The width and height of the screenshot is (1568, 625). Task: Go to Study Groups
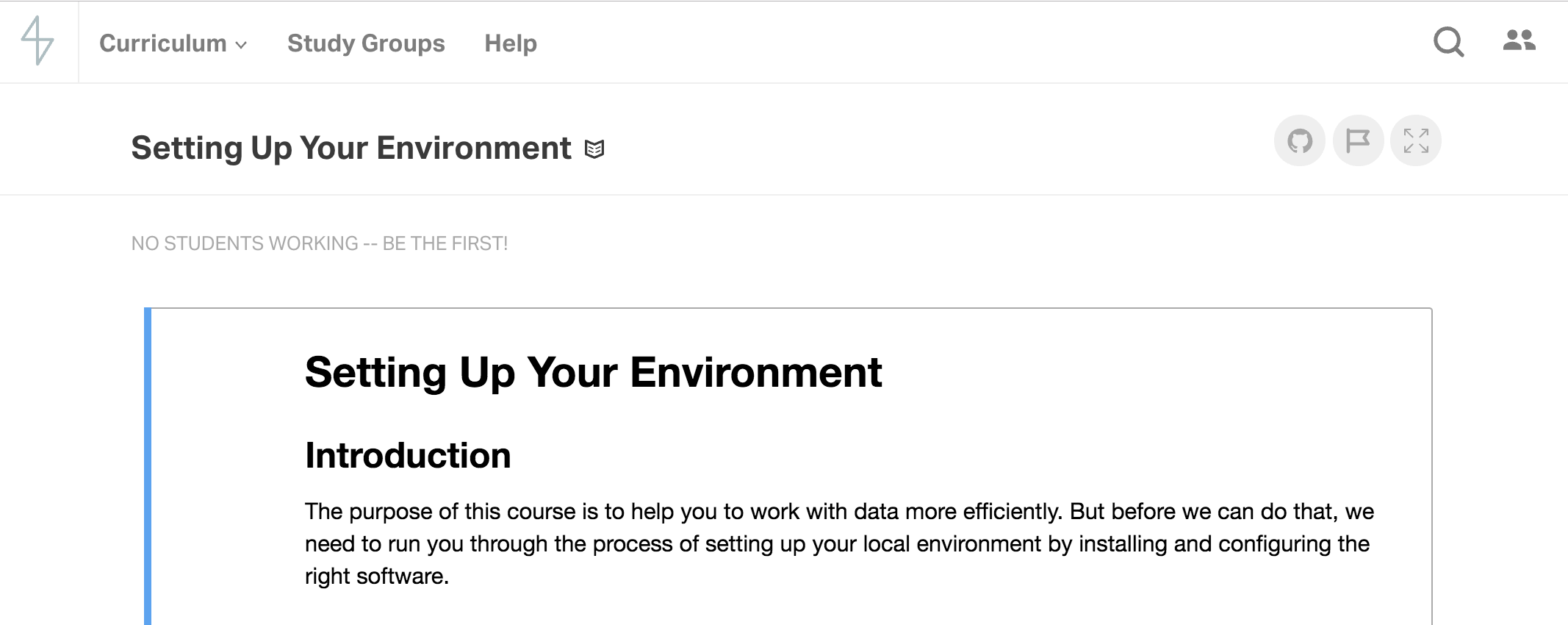pos(366,43)
